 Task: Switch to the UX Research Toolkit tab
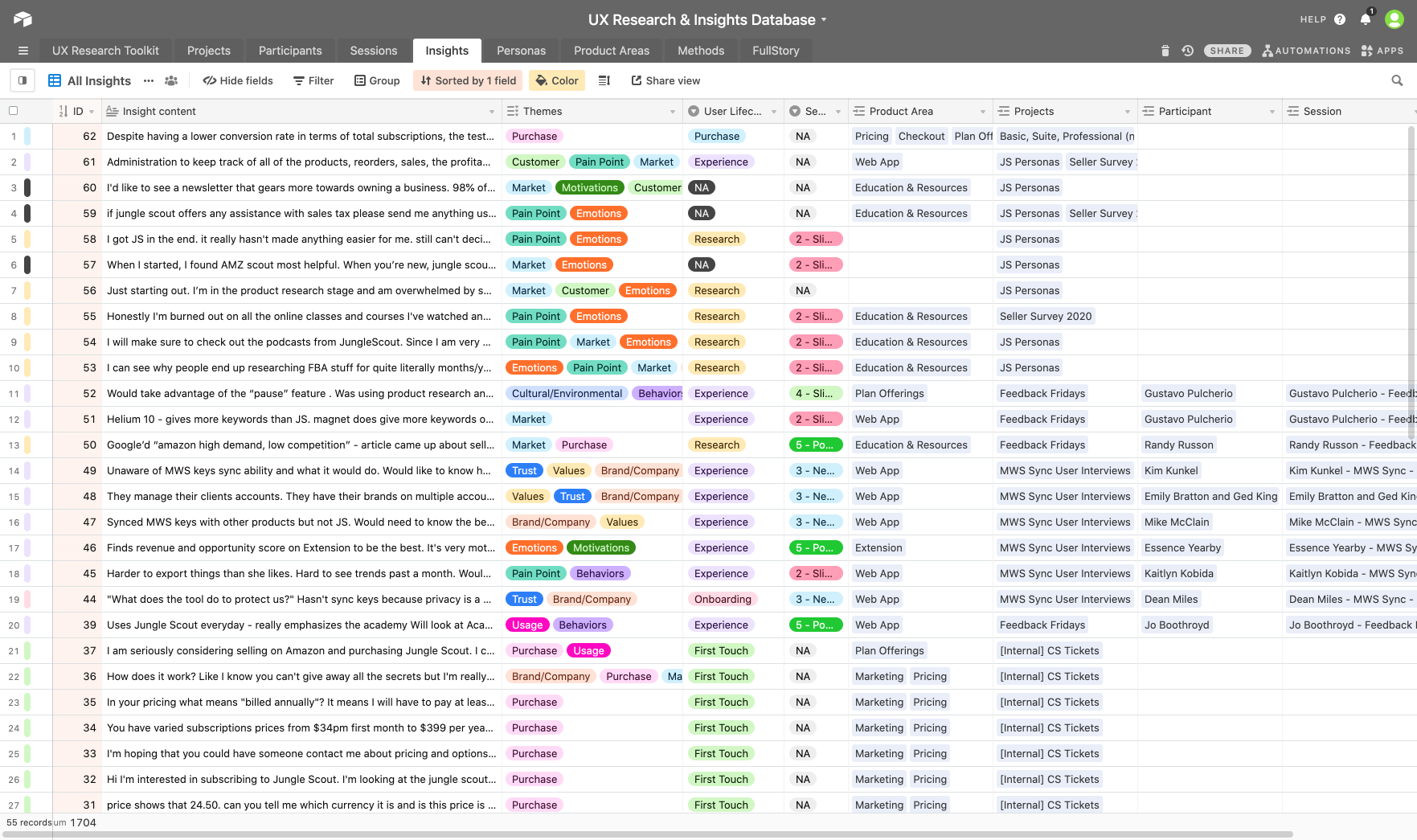[x=105, y=51]
